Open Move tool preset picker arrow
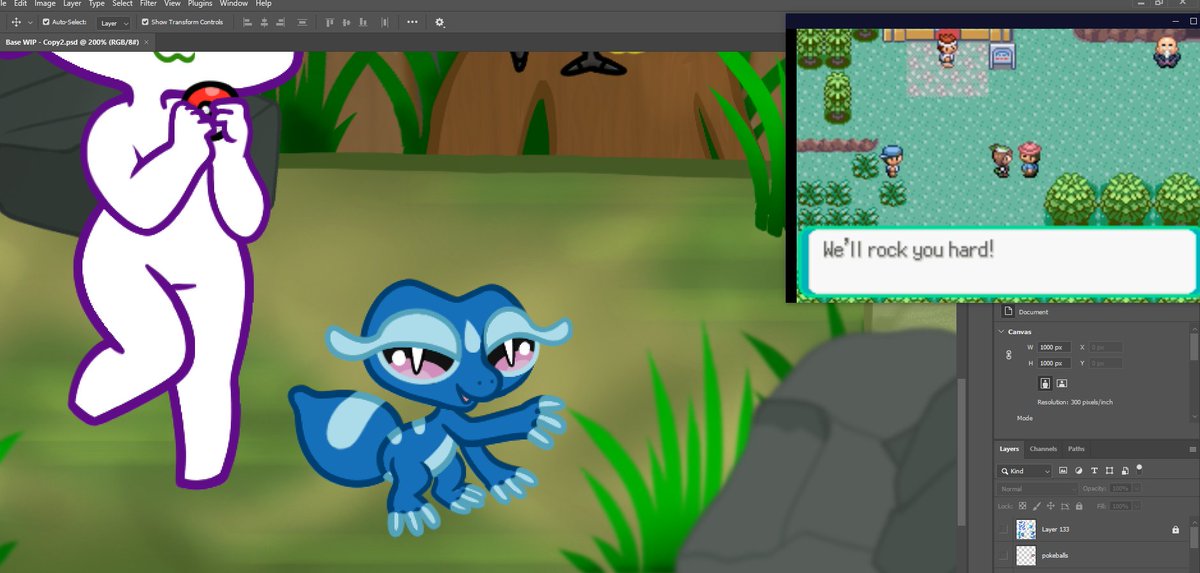 30,22
